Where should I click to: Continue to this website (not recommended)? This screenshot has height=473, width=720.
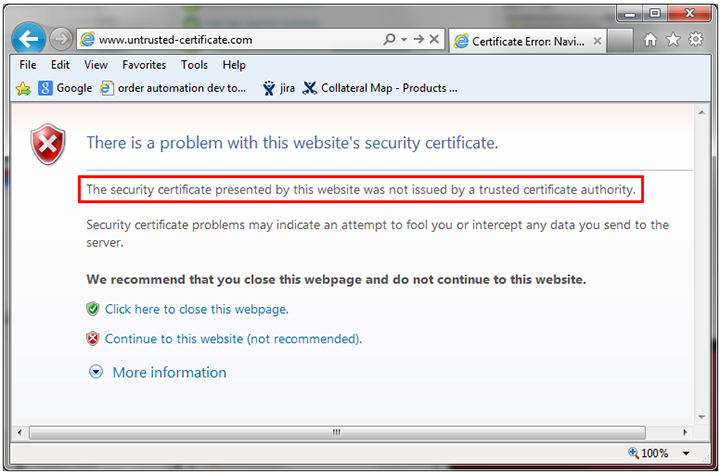(x=233, y=339)
